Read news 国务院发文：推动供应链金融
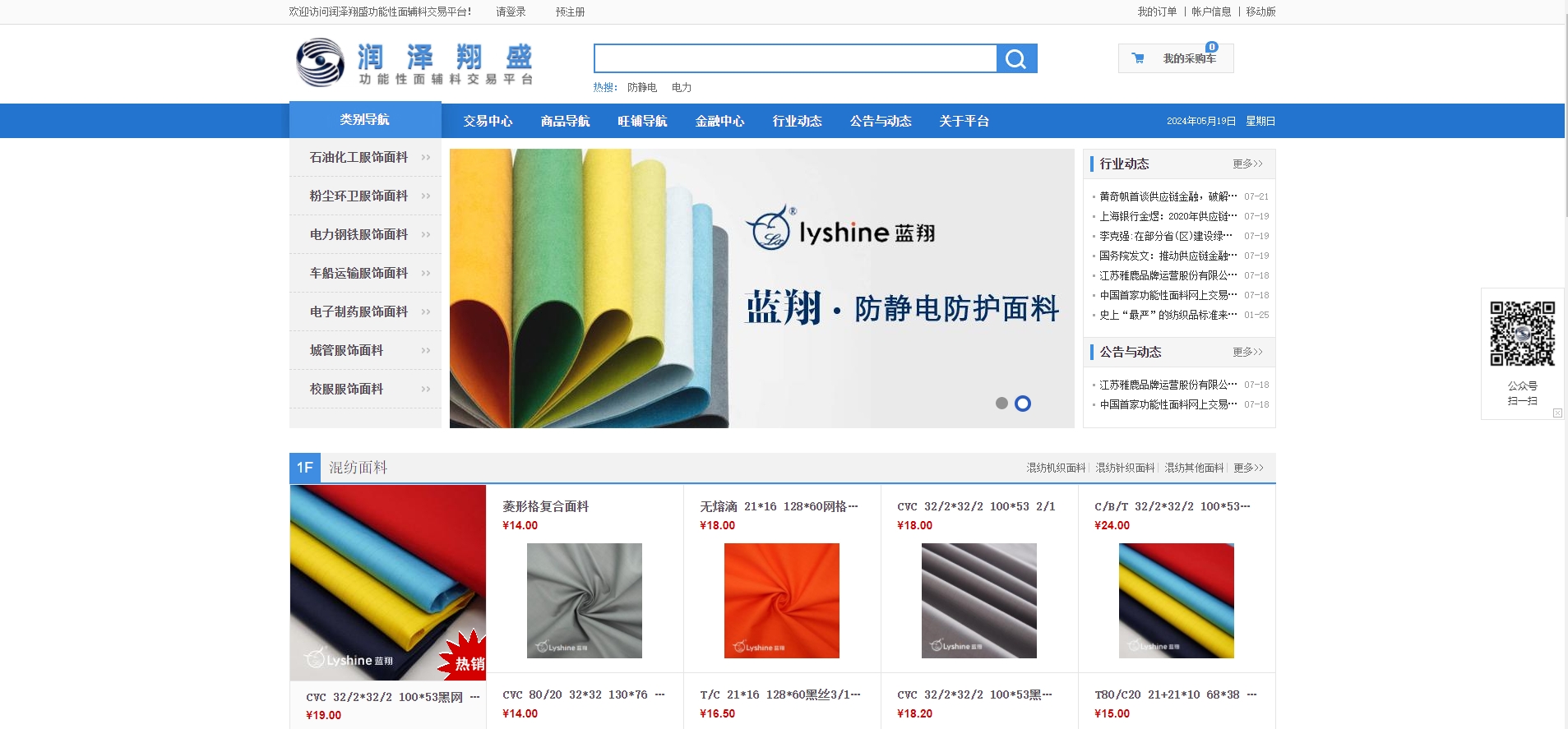The image size is (1568, 729). point(1168,256)
